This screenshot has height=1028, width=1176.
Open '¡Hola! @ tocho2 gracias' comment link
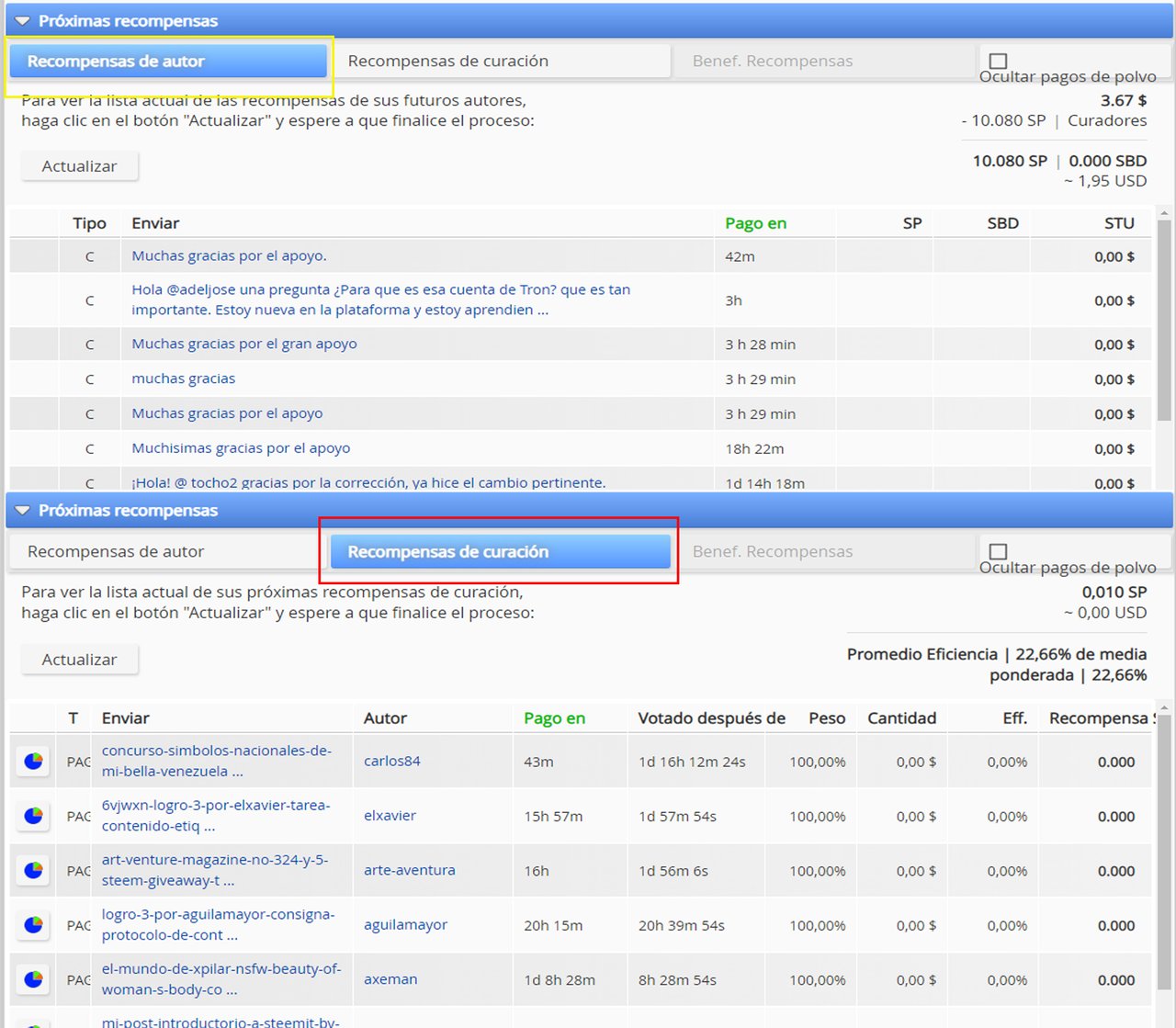tap(368, 483)
